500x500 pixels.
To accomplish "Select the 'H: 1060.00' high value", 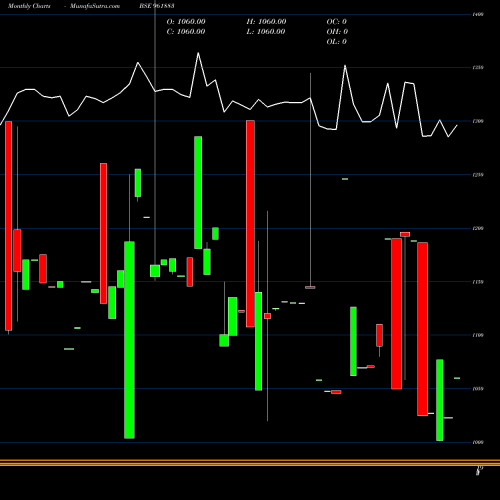I will click(x=266, y=22).
